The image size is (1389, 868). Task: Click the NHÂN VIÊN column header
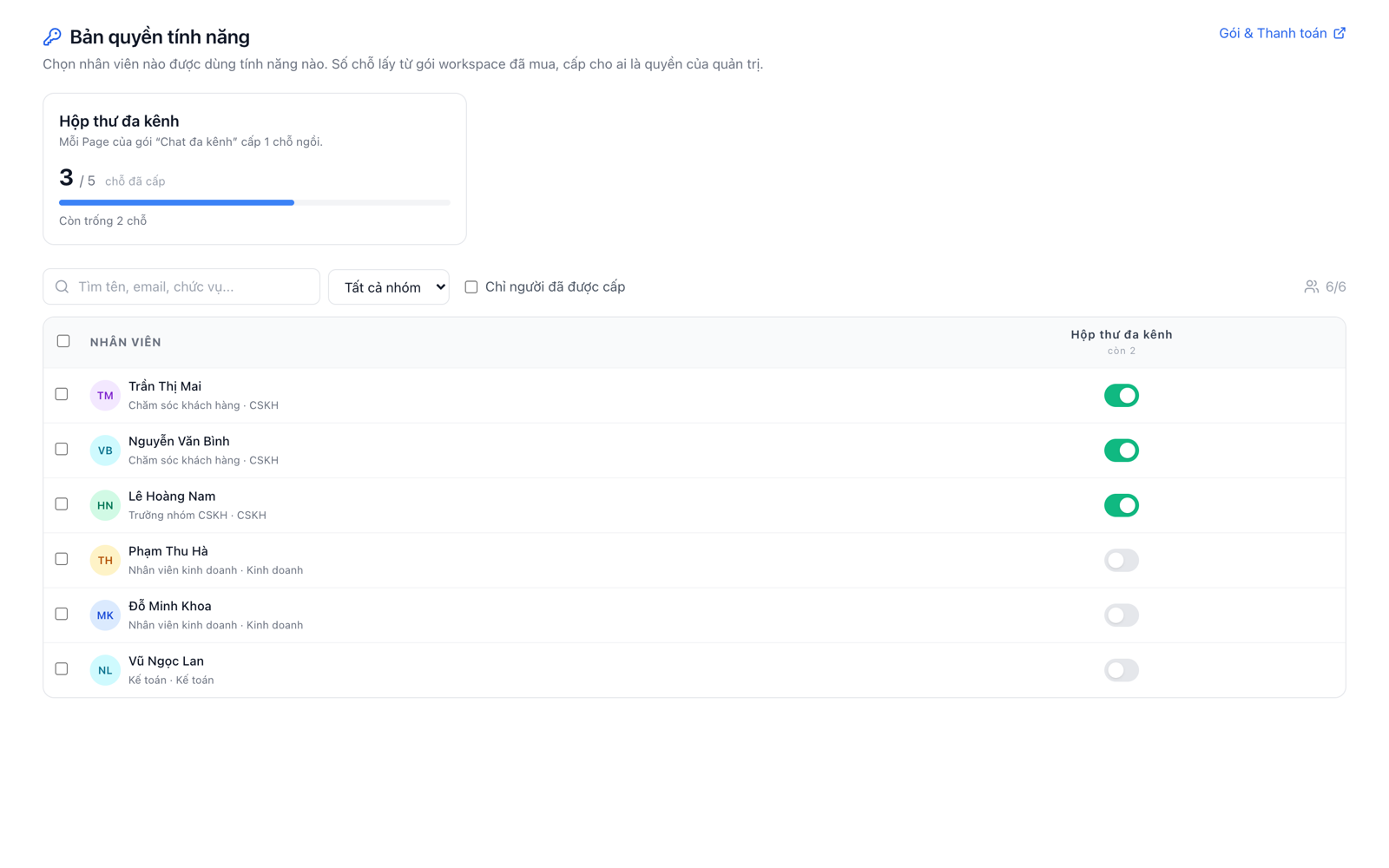[126, 342]
